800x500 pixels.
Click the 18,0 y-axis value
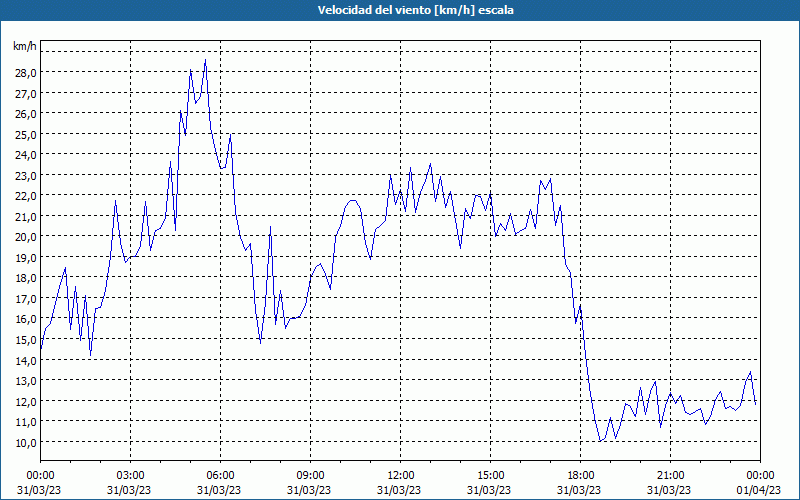coord(26,278)
